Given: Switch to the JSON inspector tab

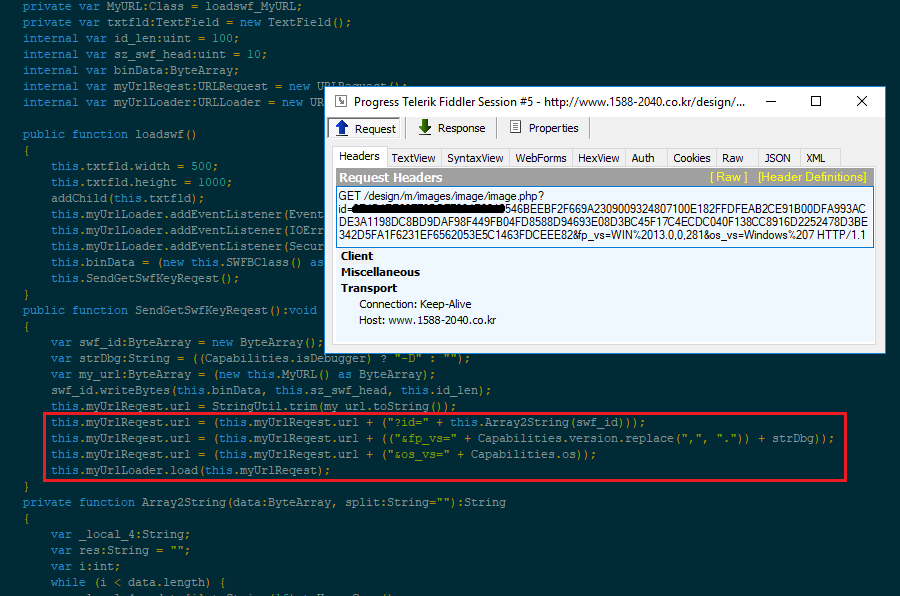Looking at the screenshot, I should coord(777,158).
